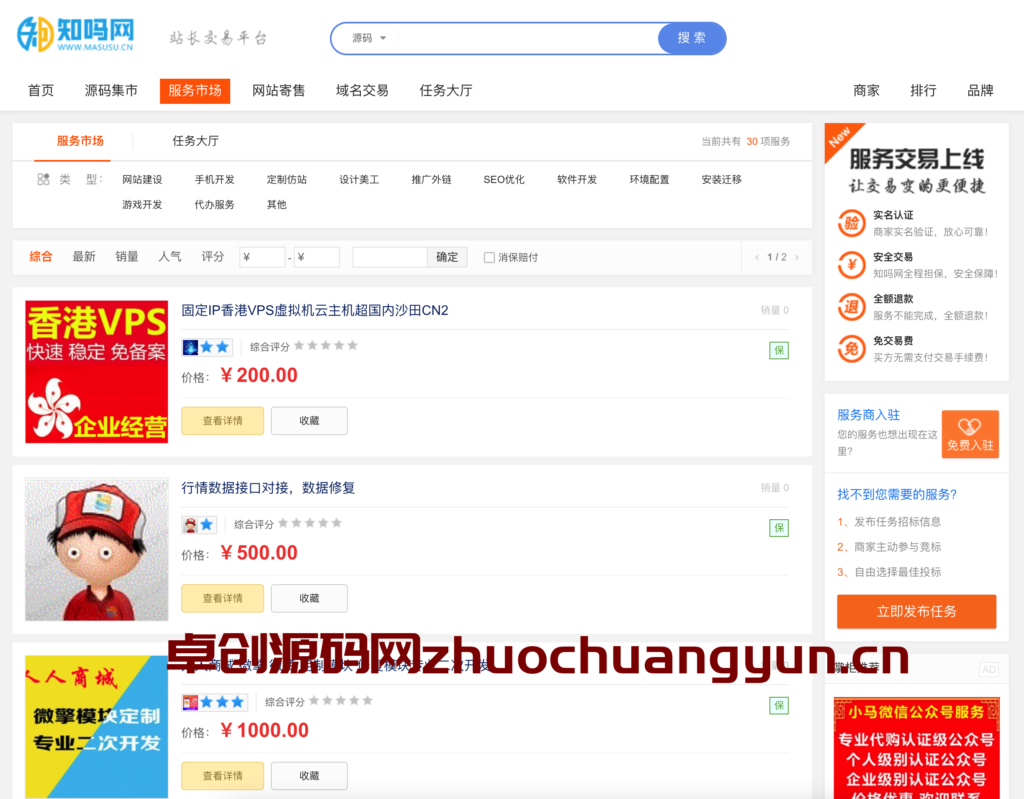Filter by 安装迁移 category
The image size is (1024, 799).
pos(722,180)
